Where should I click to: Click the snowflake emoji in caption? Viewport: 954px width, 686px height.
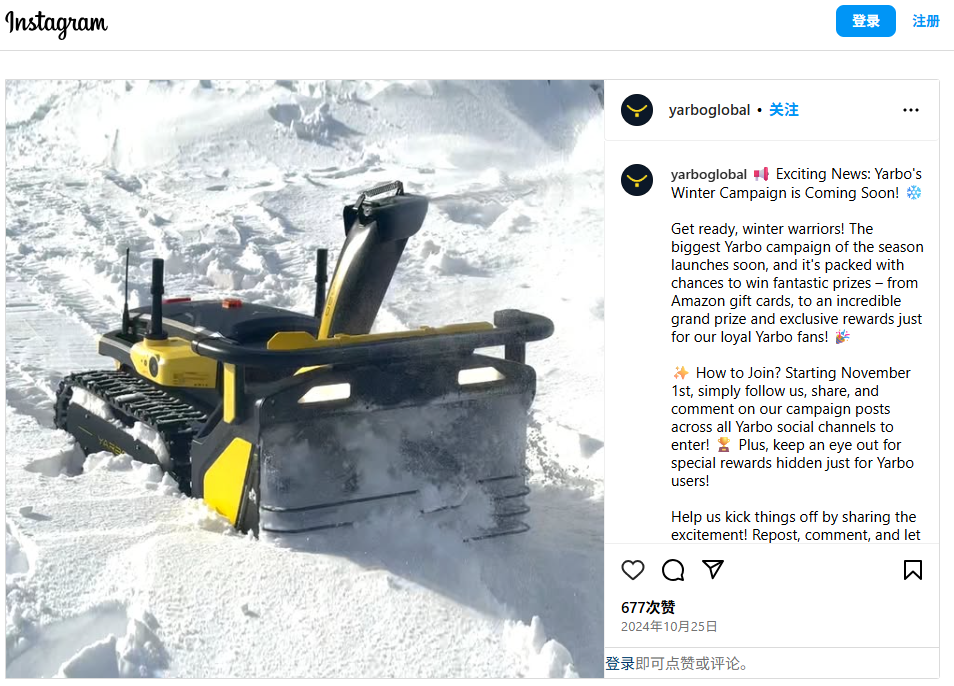[x=913, y=193]
